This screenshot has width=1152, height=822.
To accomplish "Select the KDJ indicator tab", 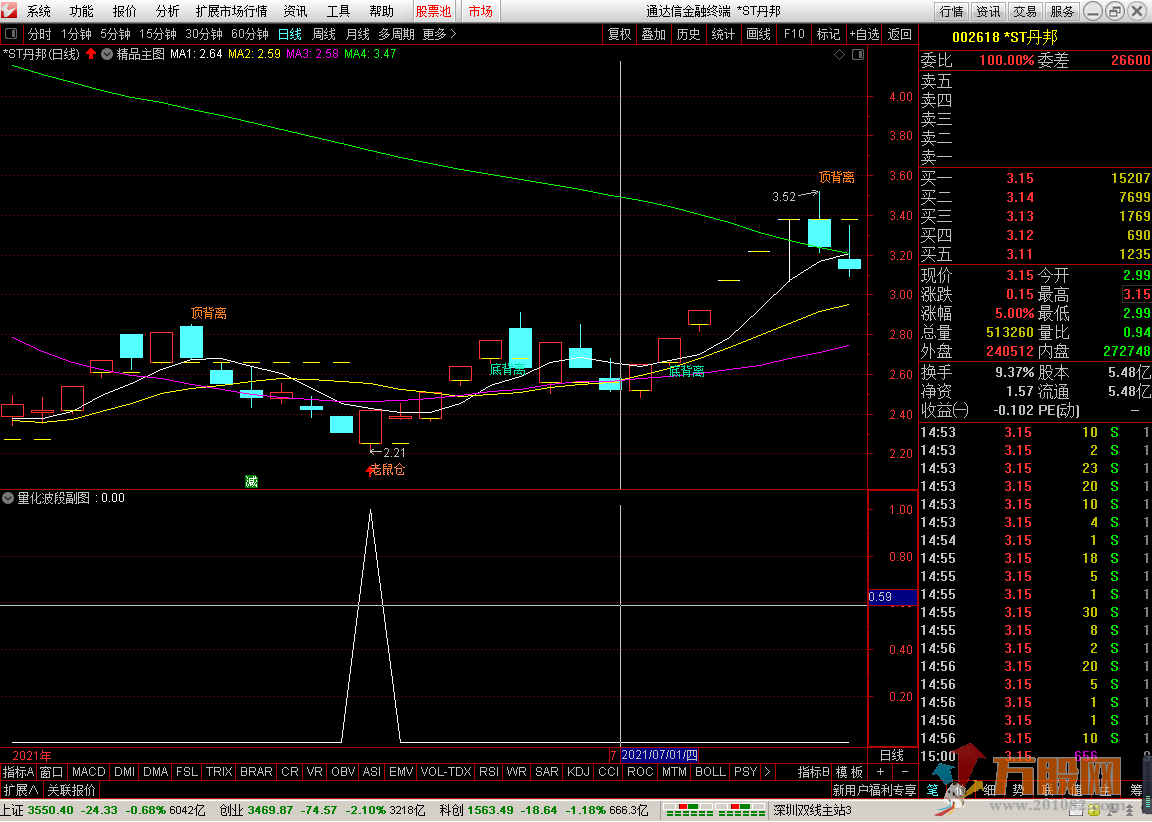I will pyautogui.click(x=579, y=771).
